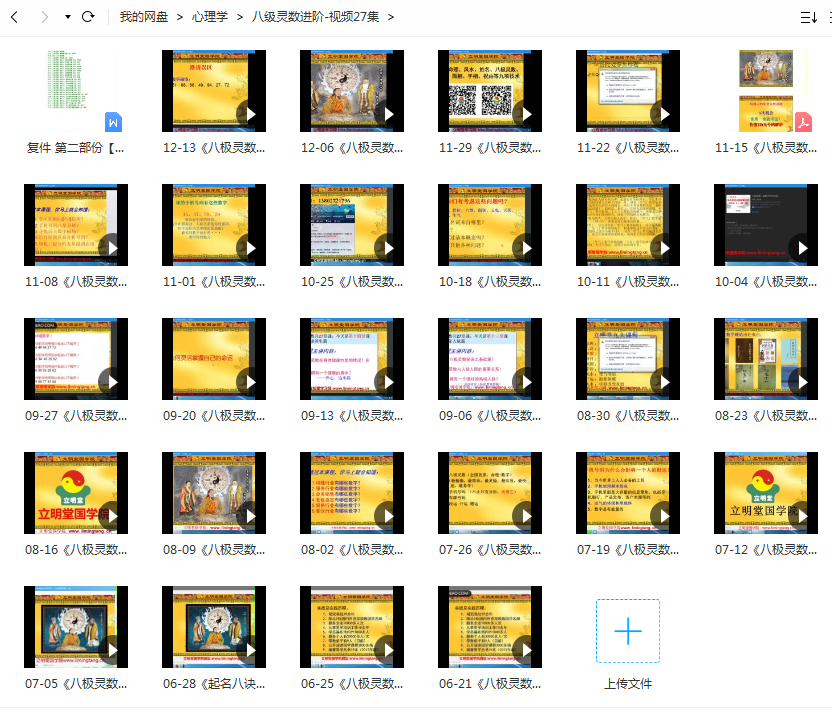Open navigation history dropdown arrow
Screen dimensions: 832x717
pos(68,17)
